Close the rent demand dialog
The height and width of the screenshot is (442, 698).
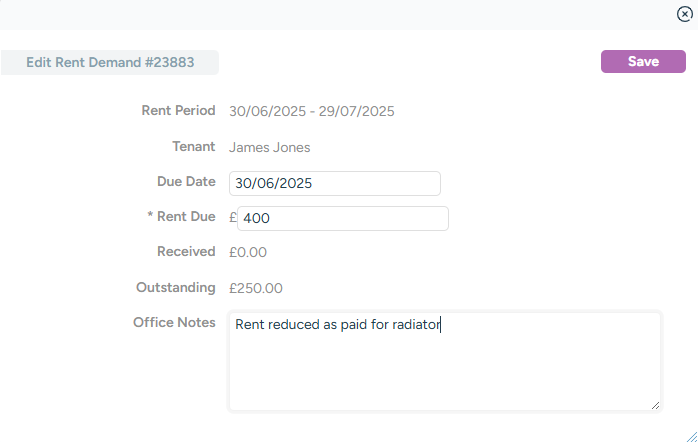pyautogui.click(x=684, y=14)
